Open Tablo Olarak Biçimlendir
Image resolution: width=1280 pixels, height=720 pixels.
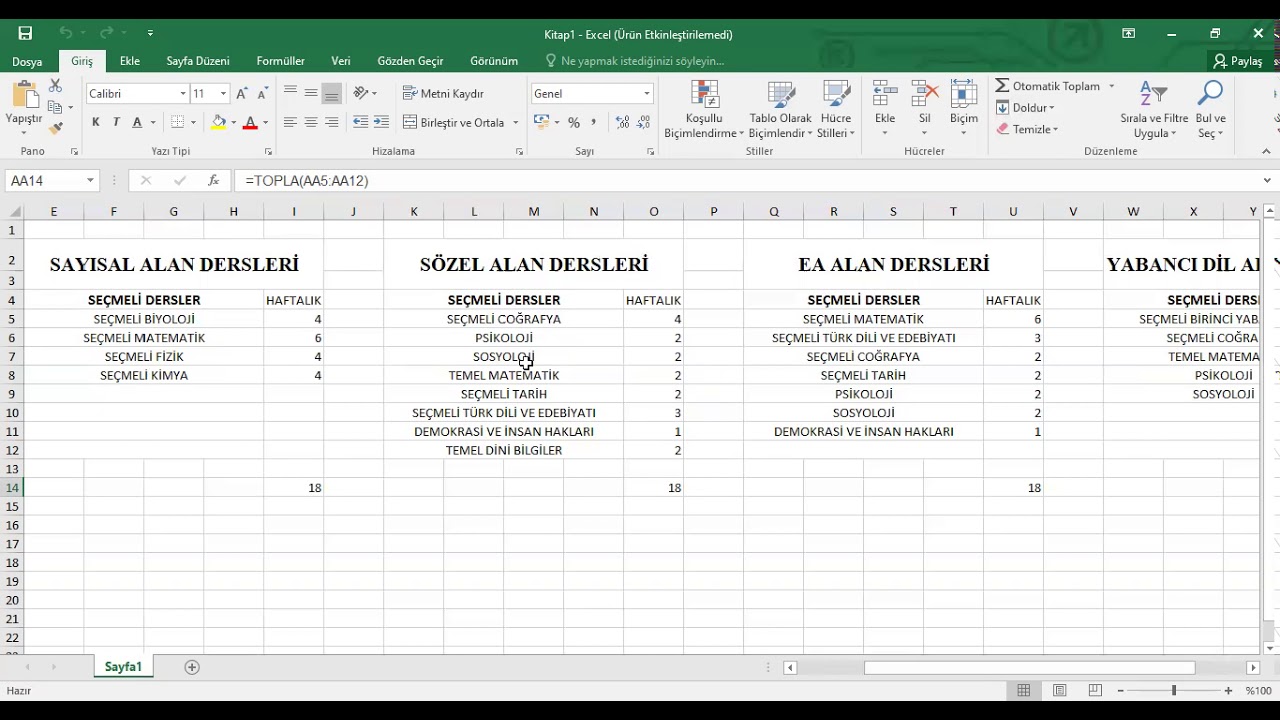(781, 109)
